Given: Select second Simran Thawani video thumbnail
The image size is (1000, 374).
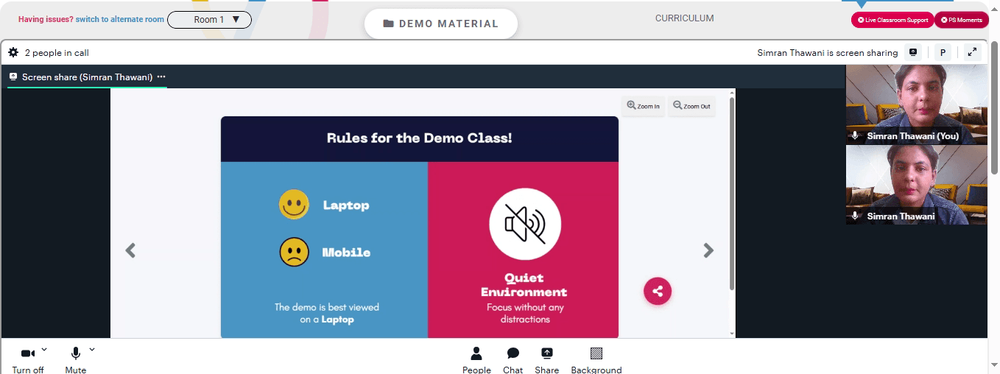Looking at the screenshot, I should point(916,185).
